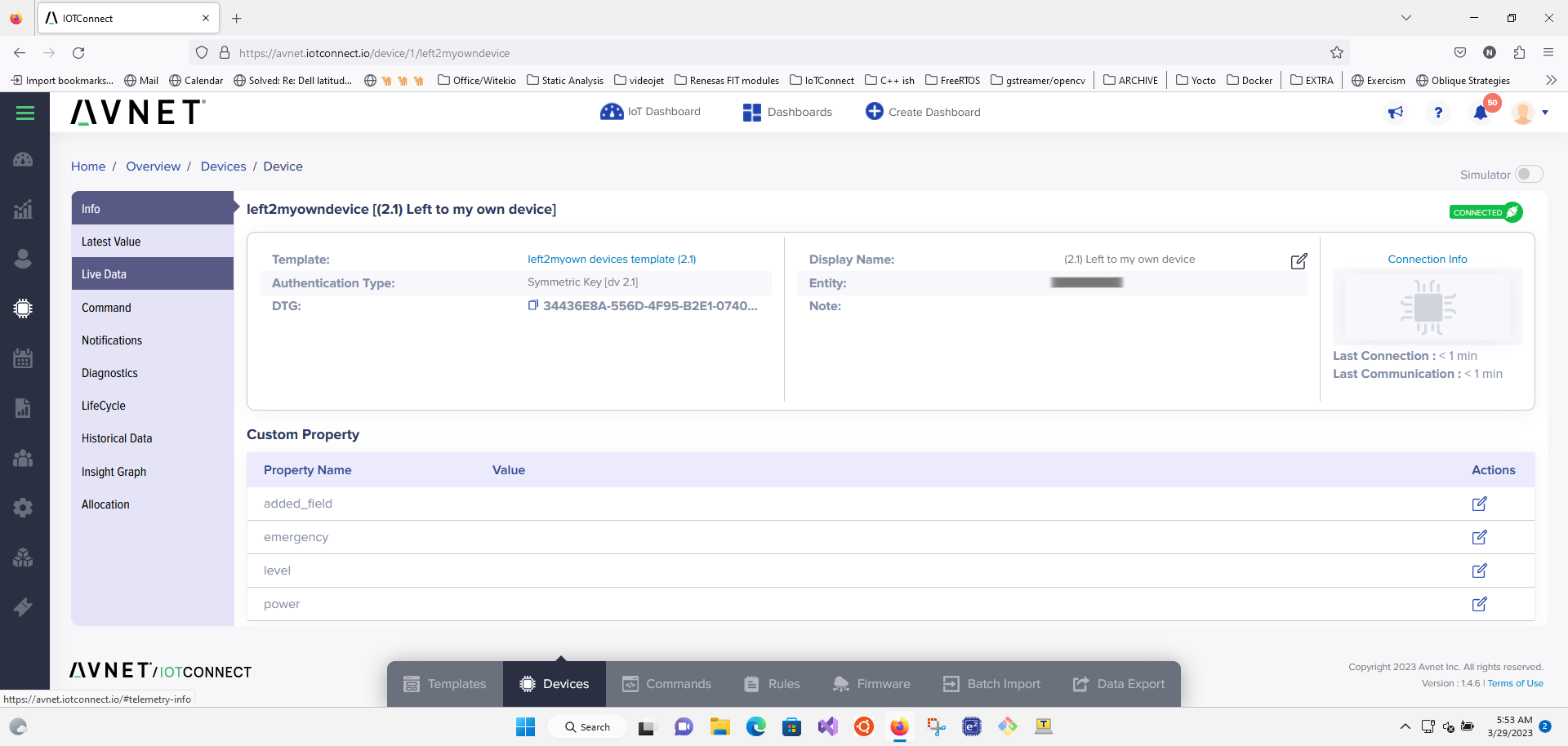Open the Command tab

(153, 308)
